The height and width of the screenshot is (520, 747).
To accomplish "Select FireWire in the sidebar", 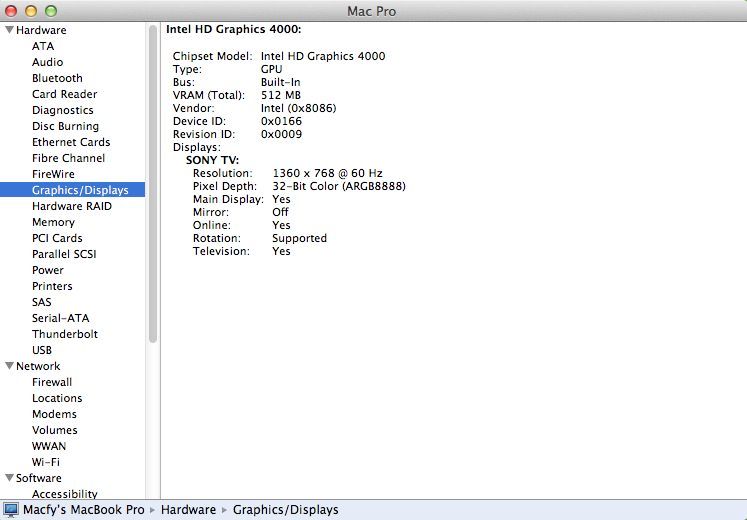I will pyautogui.click(x=53, y=174).
